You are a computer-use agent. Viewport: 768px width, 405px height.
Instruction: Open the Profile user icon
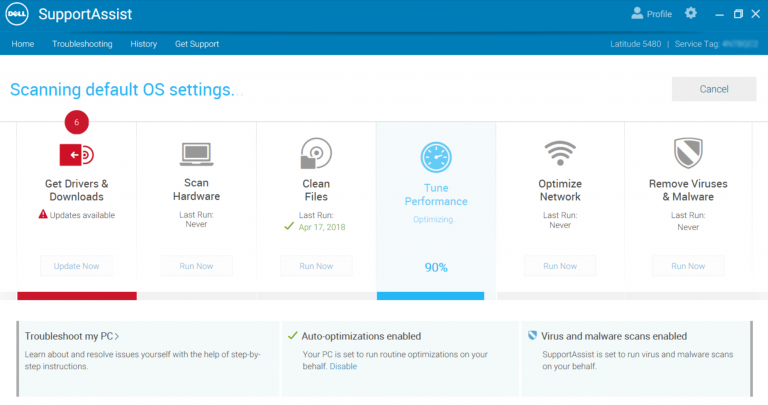tap(637, 13)
